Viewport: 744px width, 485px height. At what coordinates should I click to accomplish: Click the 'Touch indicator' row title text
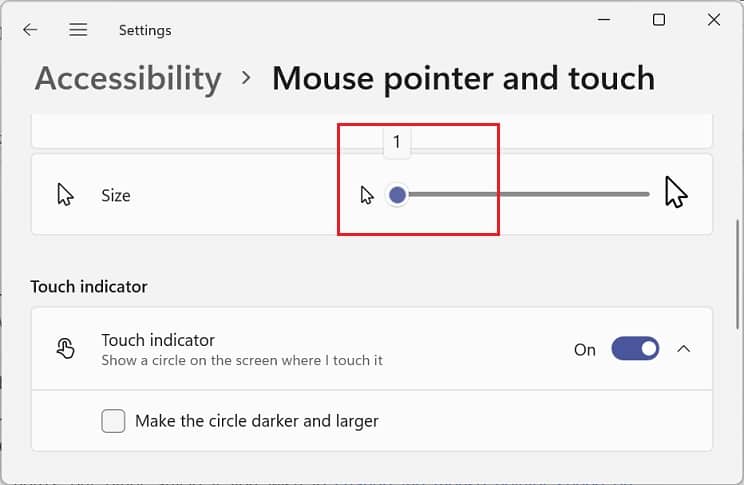point(158,340)
